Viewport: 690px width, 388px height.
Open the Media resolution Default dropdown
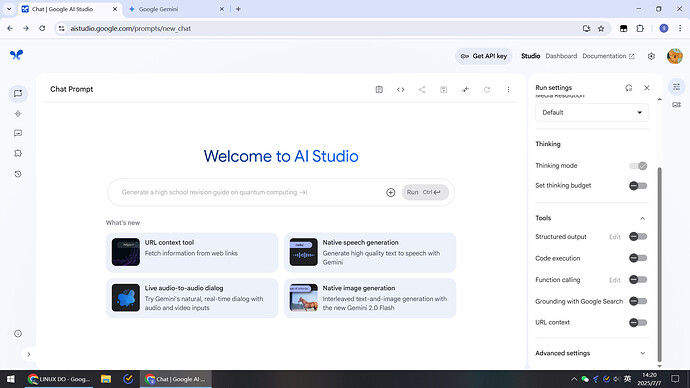point(592,113)
